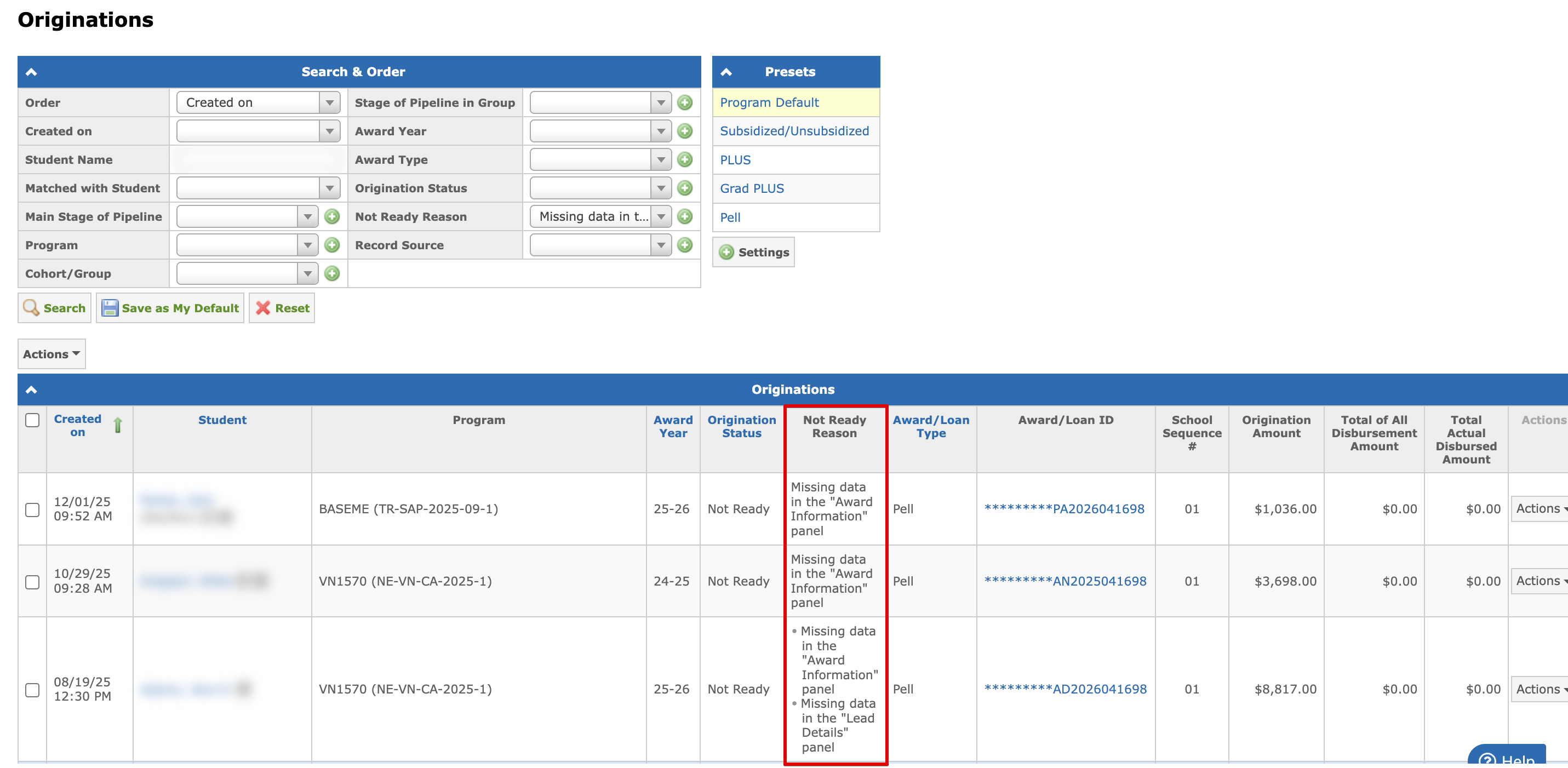Open the Award Year filter dropdown
Viewport: 1568px width, 768px height.
tap(601, 131)
